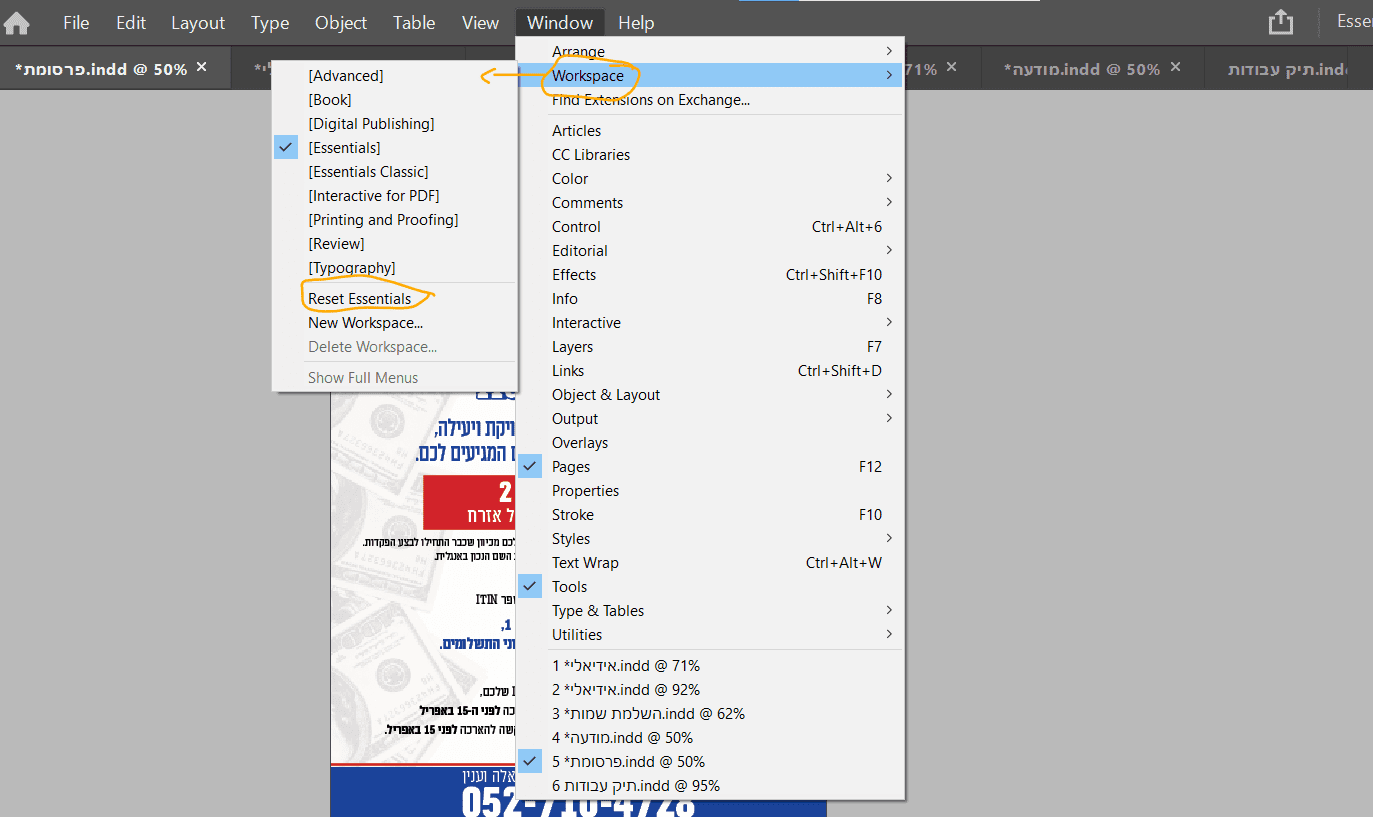Select the Workspace menu item
Screen dimensions: 1373x817
pyautogui.click(x=710, y=75)
